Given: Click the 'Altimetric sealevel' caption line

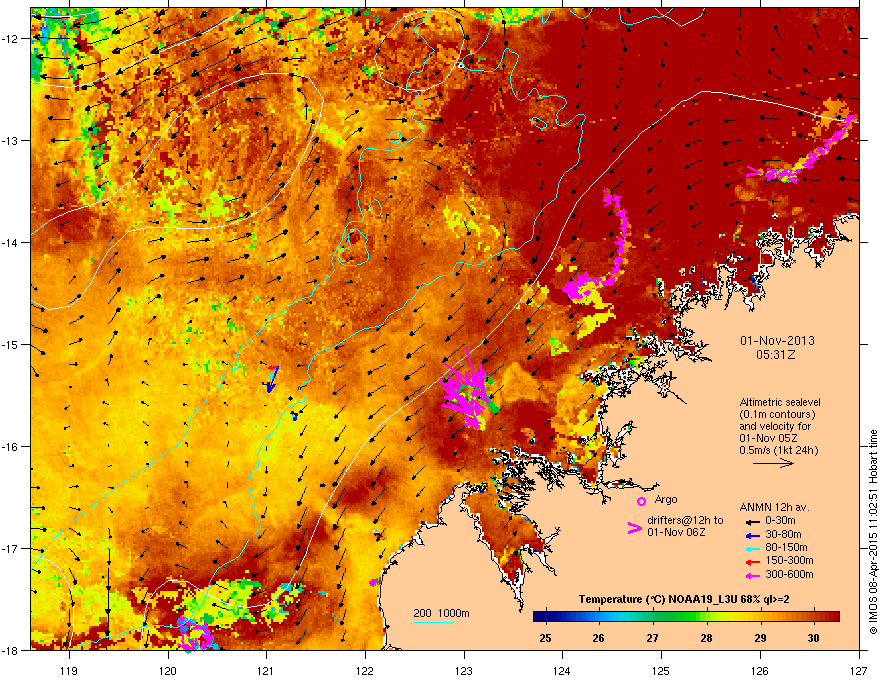Looking at the screenshot, I should point(780,402).
